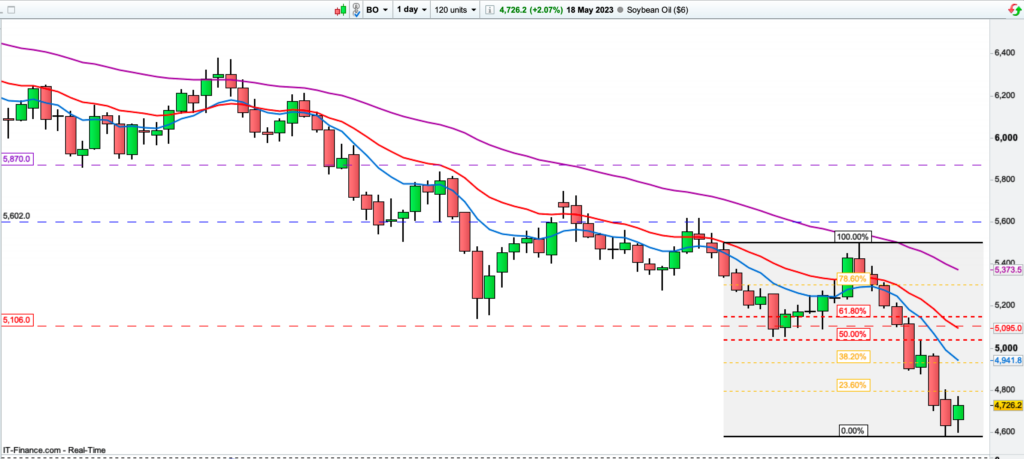The width and height of the screenshot is (1024, 459).
Task: Click the 5,373.5 purple moving average tag
Action: (1004, 270)
